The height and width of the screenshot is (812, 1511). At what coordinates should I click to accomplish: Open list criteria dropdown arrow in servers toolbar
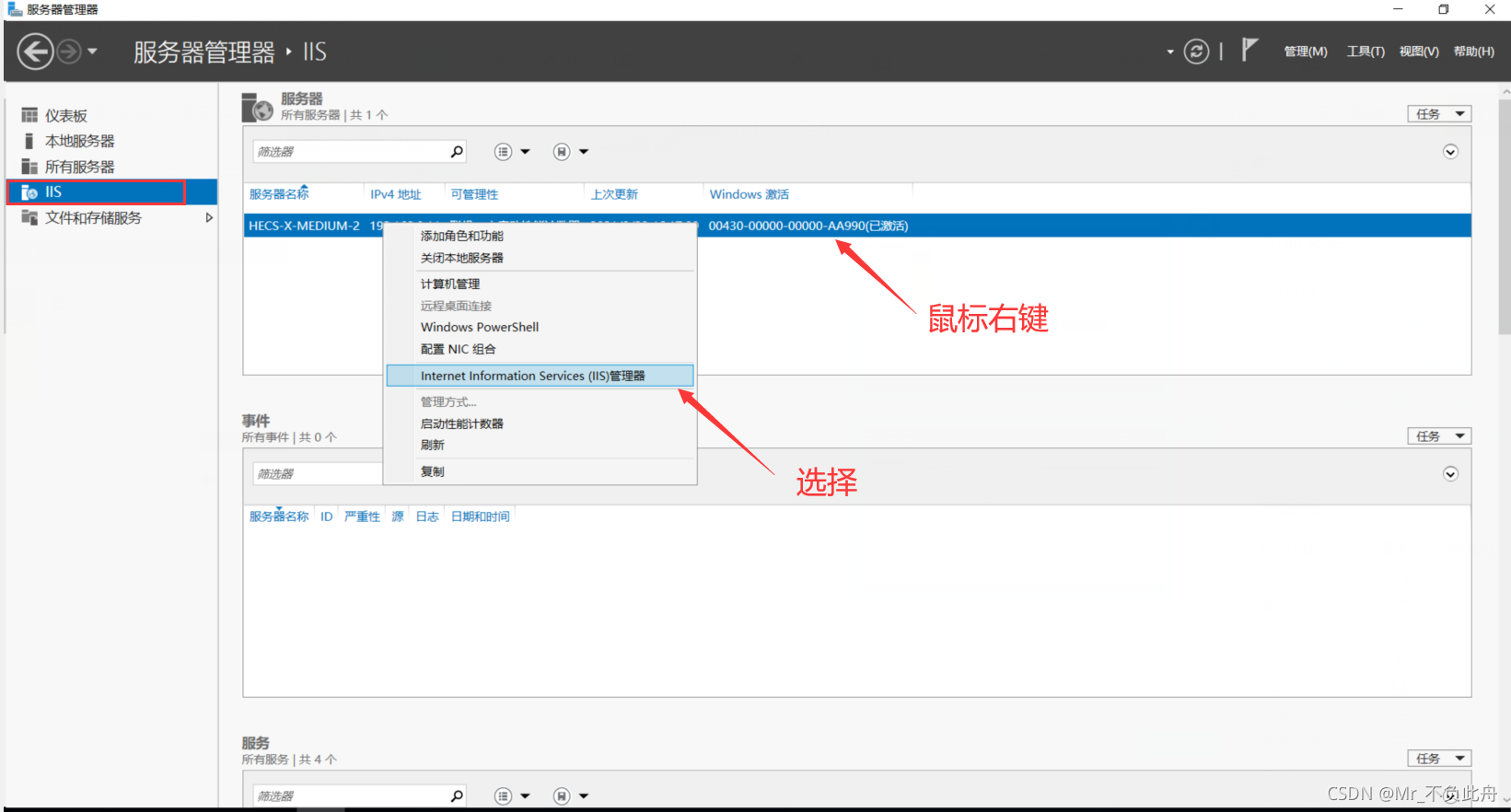point(525,152)
